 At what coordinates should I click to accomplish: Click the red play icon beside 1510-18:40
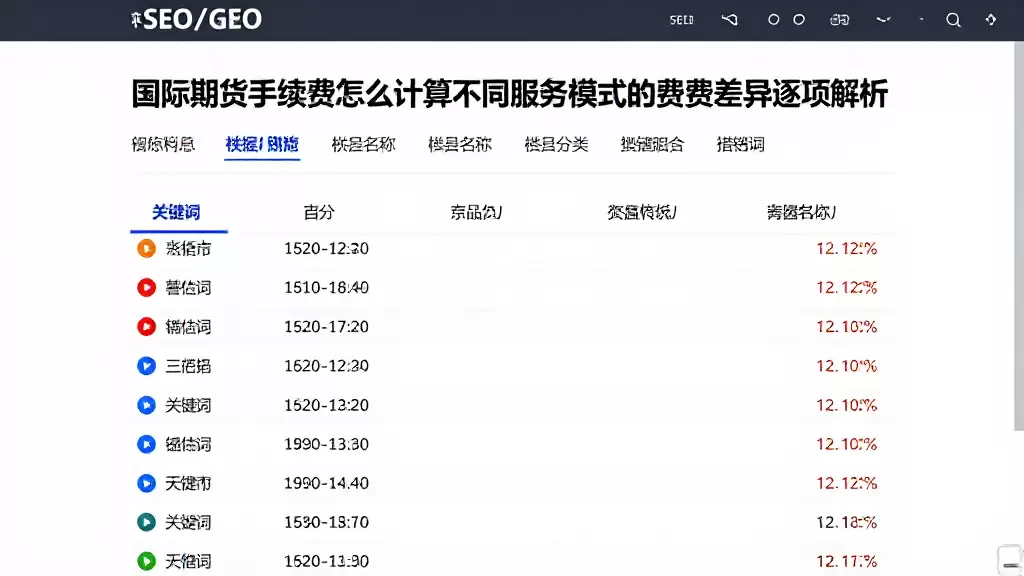146,287
